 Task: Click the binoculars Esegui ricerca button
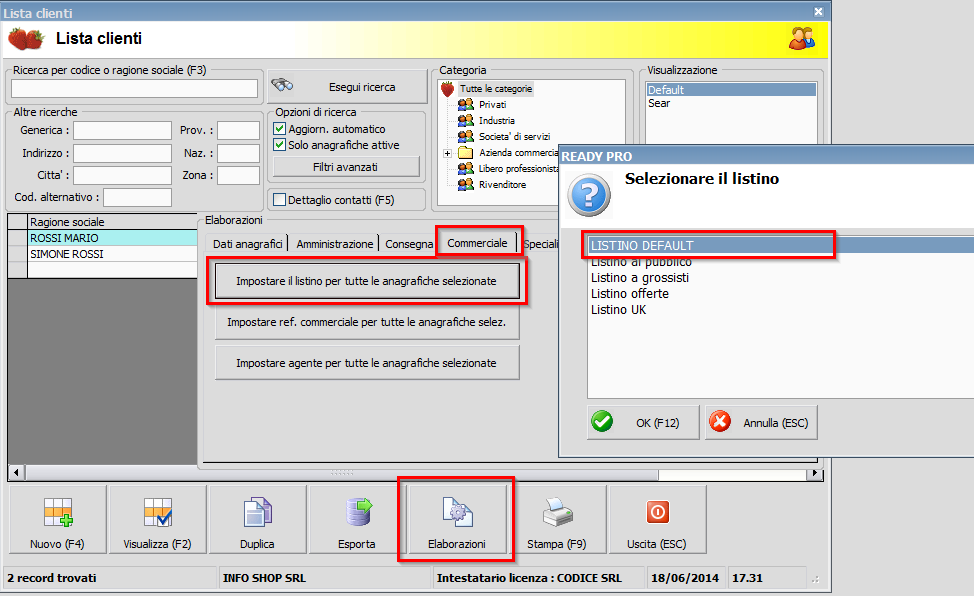point(347,87)
